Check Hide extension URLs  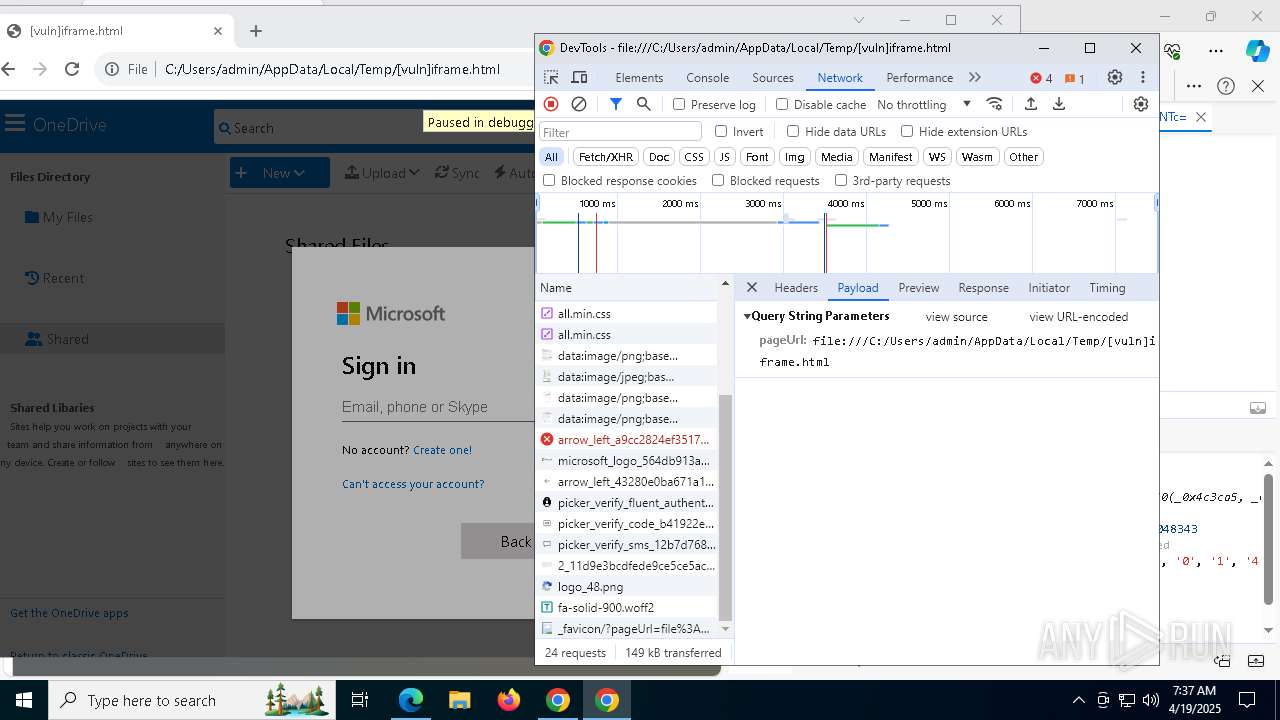click(907, 131)
